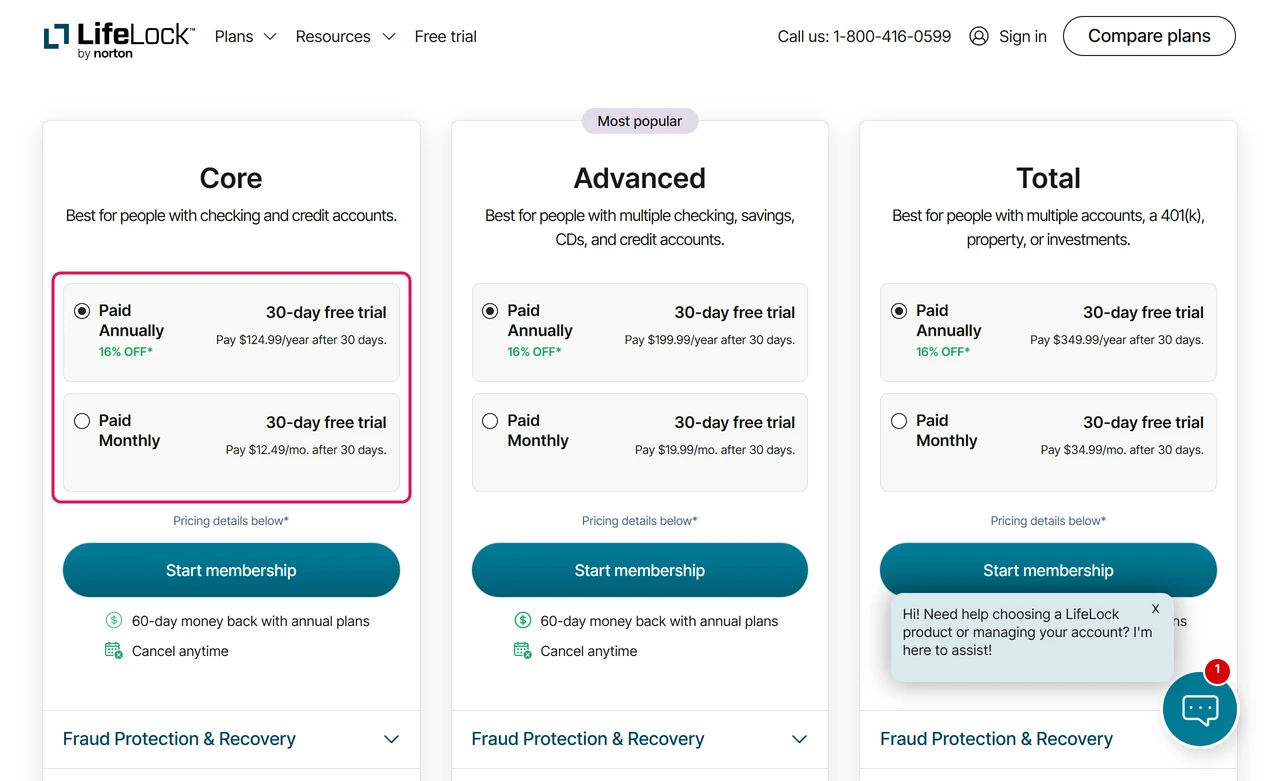The image size is (1280, 781).
Task: Click the Total plan heading
Action: pos(1048,178)
